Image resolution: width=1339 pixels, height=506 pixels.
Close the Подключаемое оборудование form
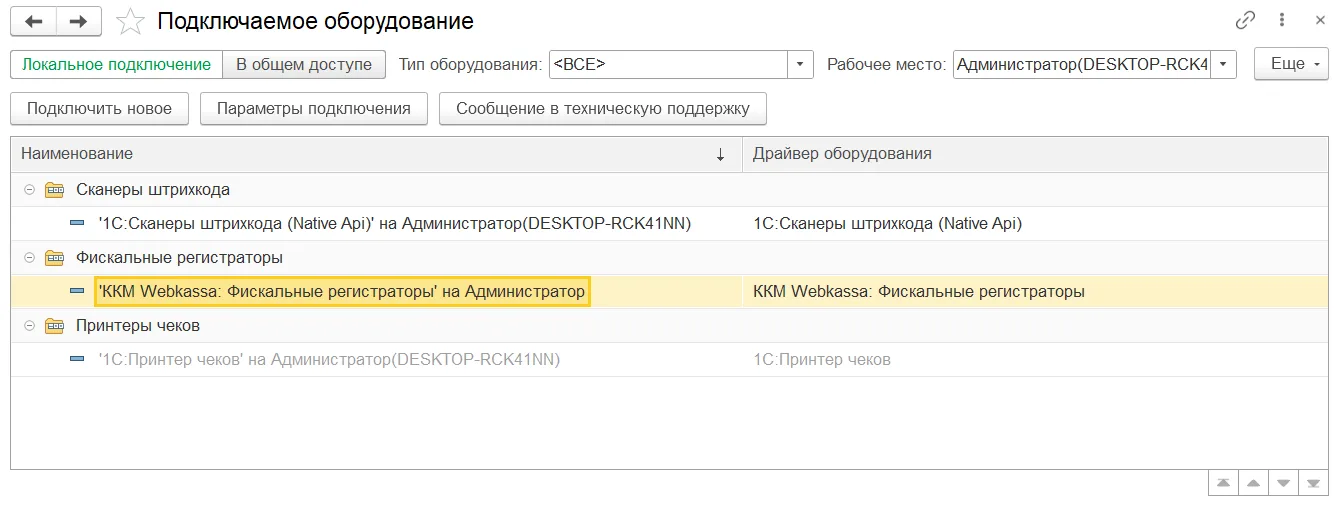pos(1320,20)
